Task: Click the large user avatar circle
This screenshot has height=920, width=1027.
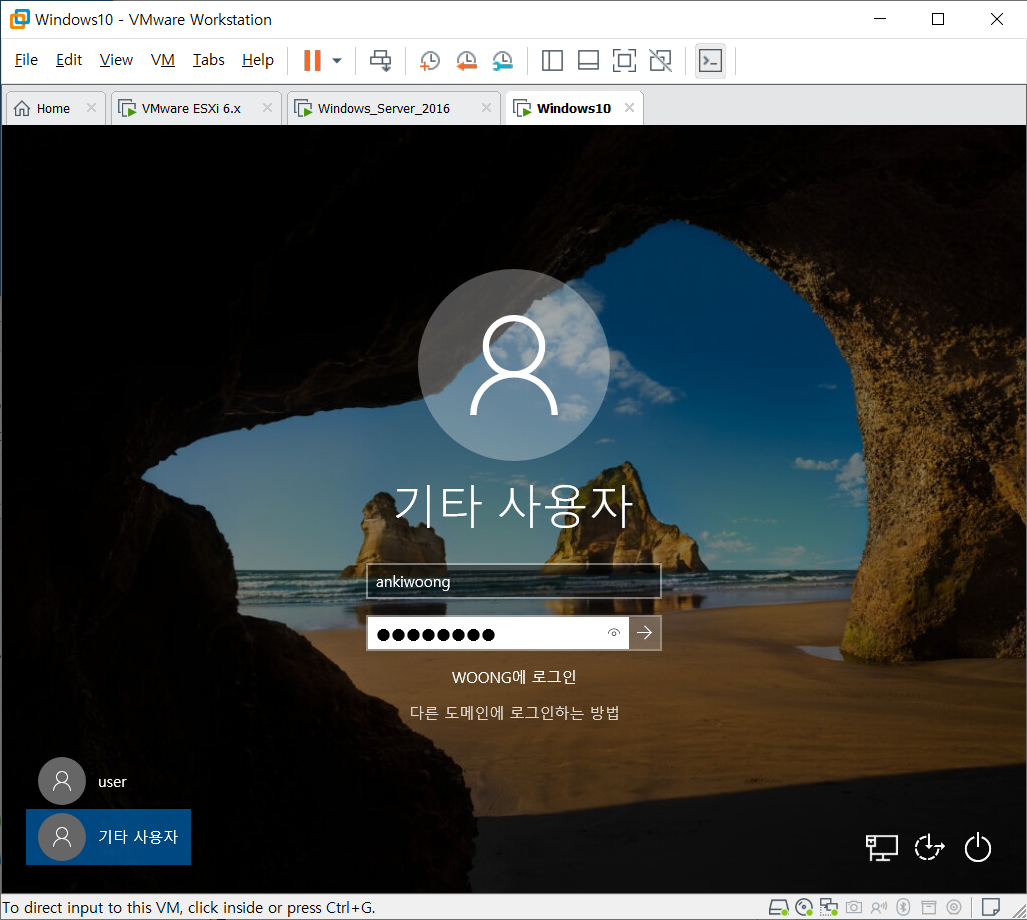Action: (514, 365)
